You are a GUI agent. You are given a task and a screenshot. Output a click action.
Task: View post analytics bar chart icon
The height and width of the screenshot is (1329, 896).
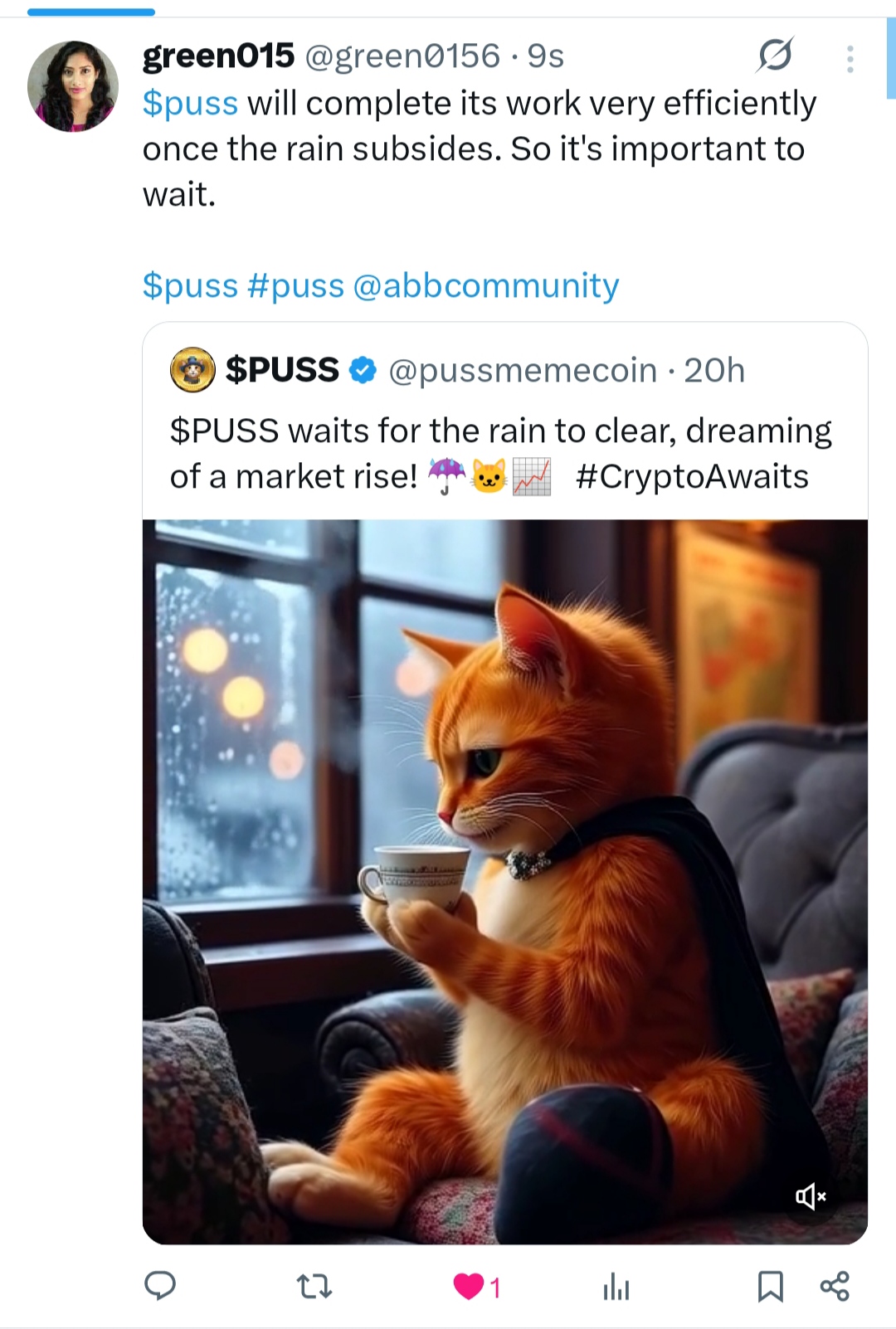(x=616, y=1287)
